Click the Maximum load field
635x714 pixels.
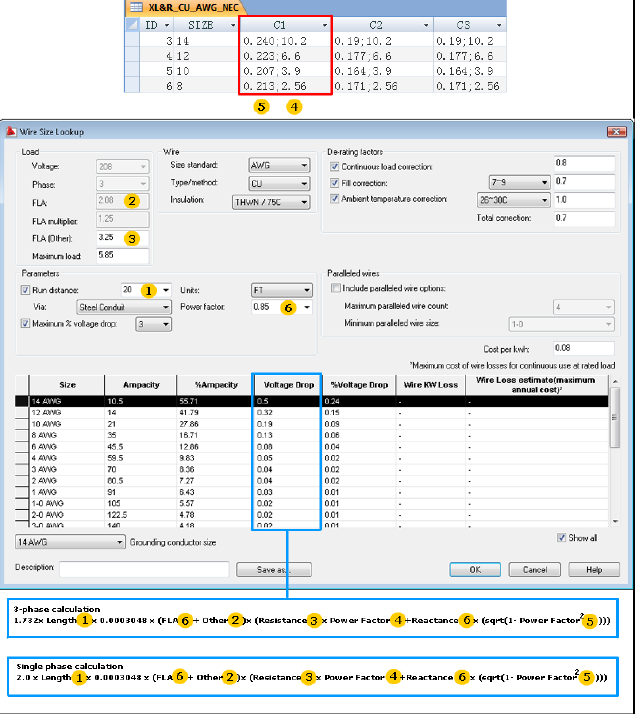(x=122, y=255)
